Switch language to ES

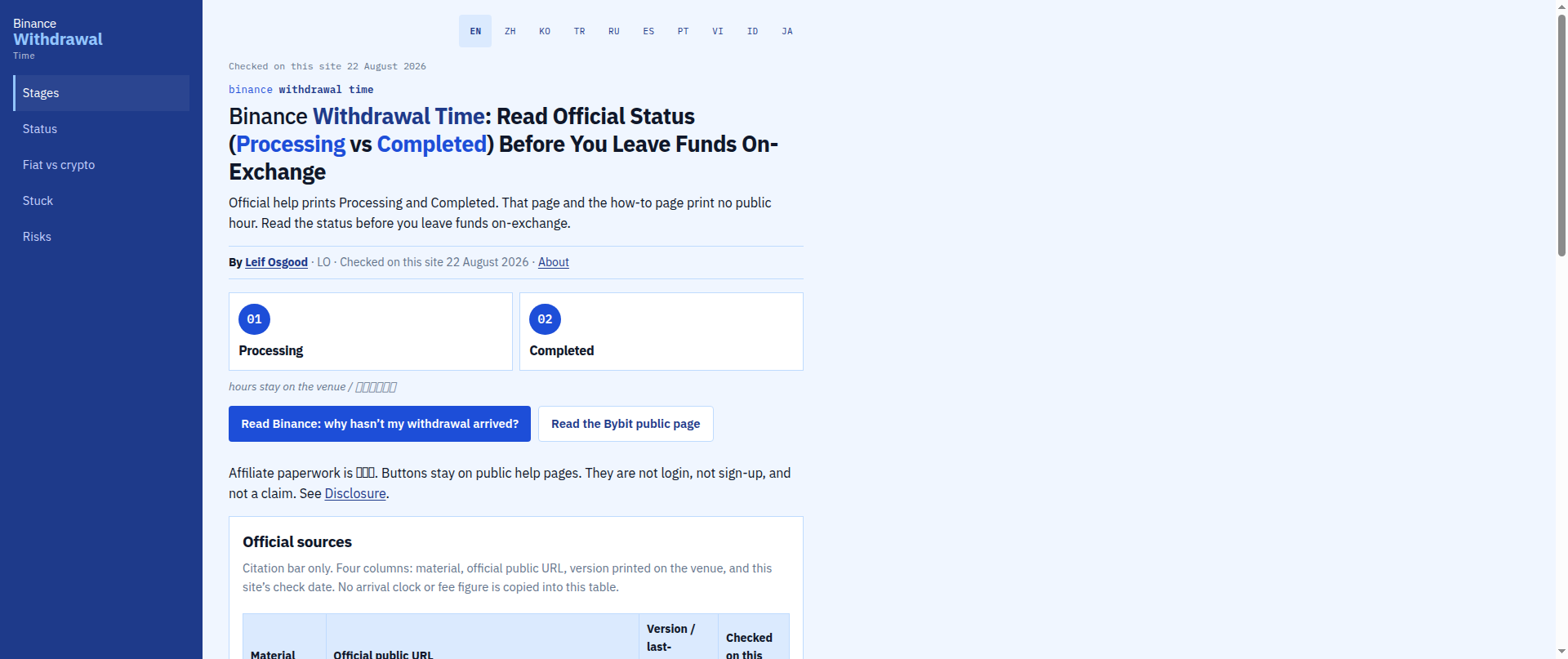coord(648,31)
